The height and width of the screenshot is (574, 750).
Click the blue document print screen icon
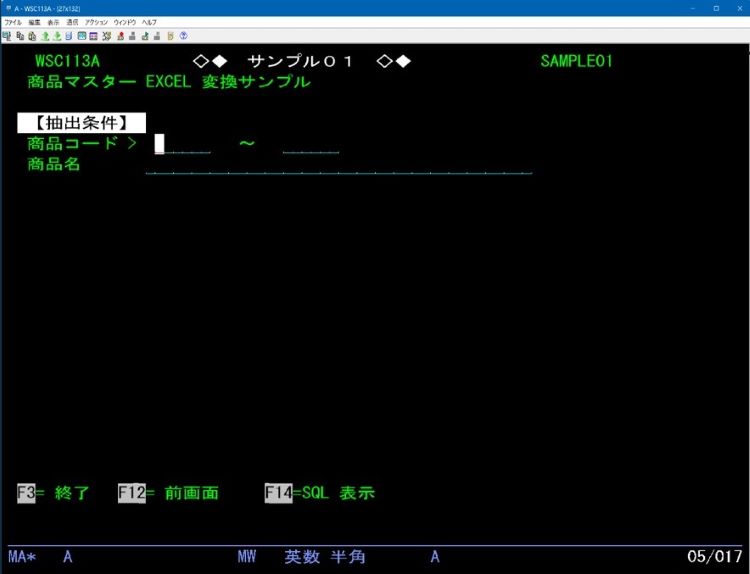click(x=69, y=35)
